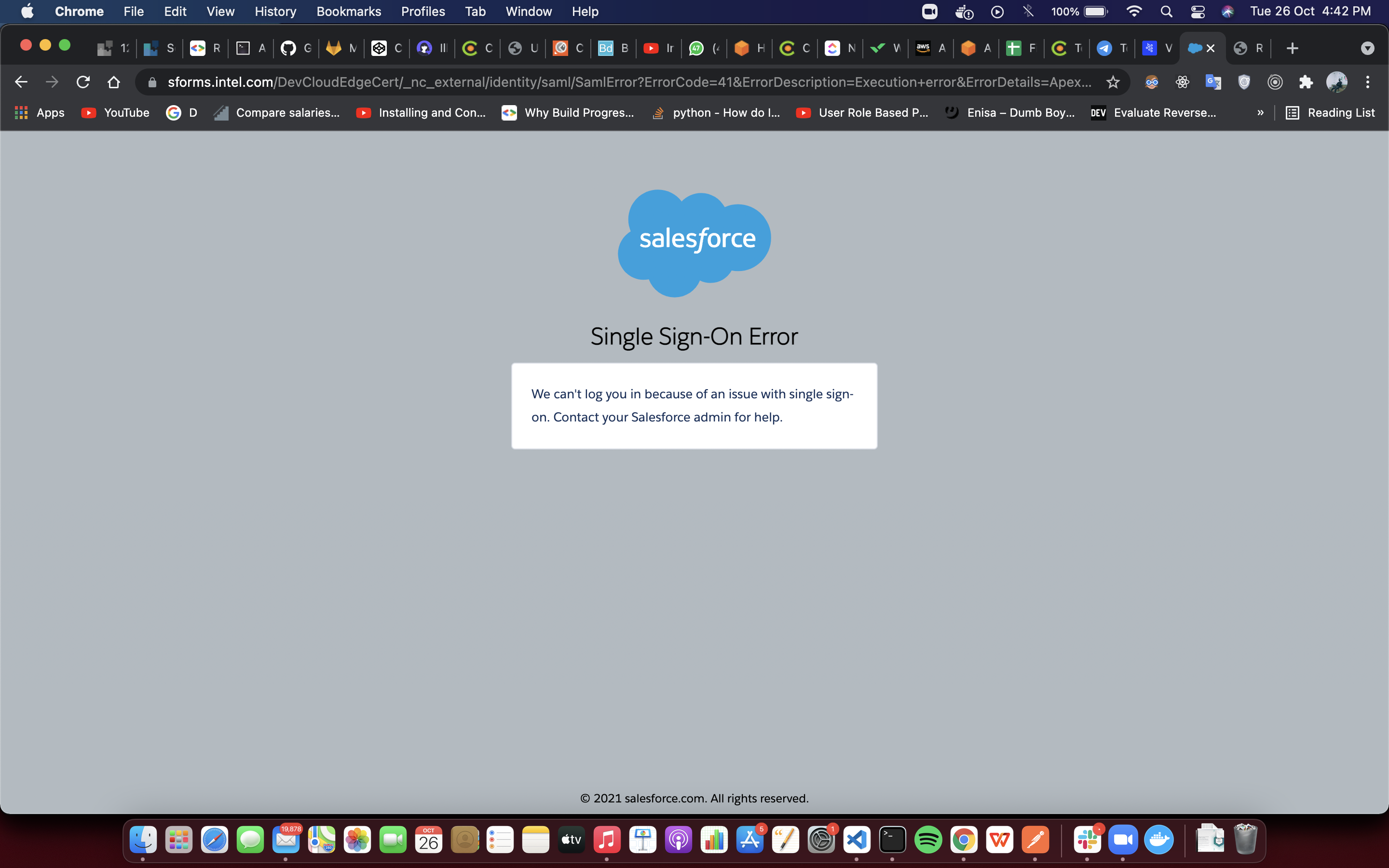Bookmark this page with the star

pyautogui.click(x=1113, y=82)
